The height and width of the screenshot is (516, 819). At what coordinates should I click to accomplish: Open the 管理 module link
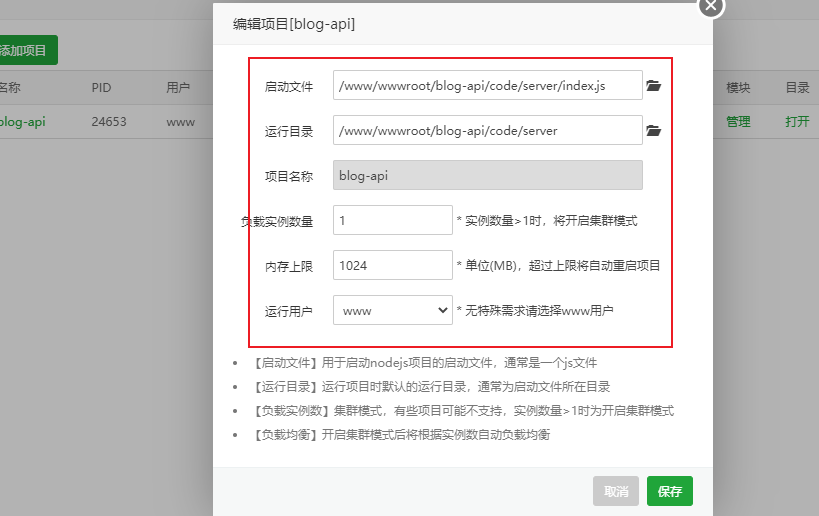pyautogui.click(x=738, y=122)
